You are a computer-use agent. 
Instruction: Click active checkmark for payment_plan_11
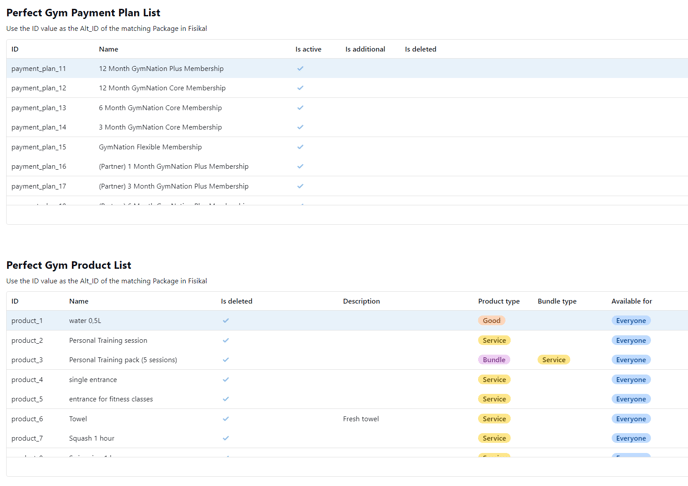click(300, 68)
